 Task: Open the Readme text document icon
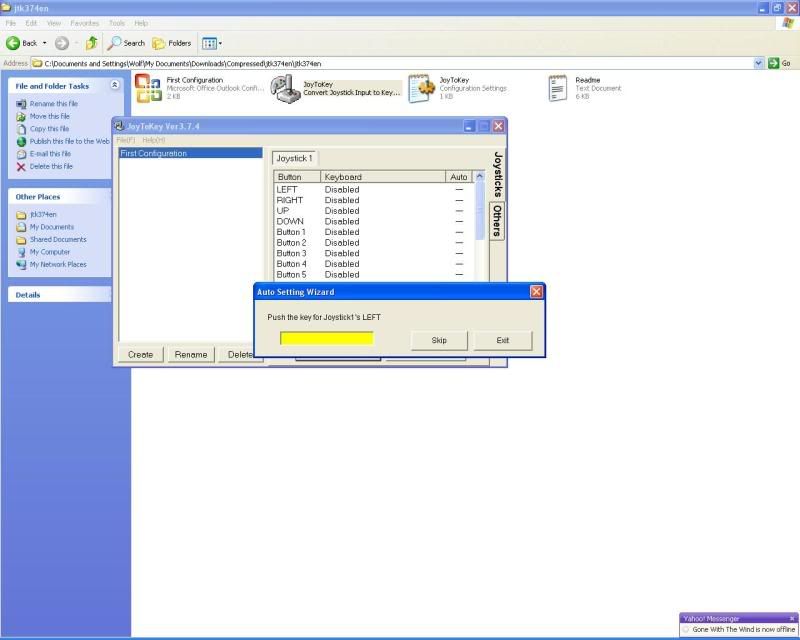pos(558,89)
